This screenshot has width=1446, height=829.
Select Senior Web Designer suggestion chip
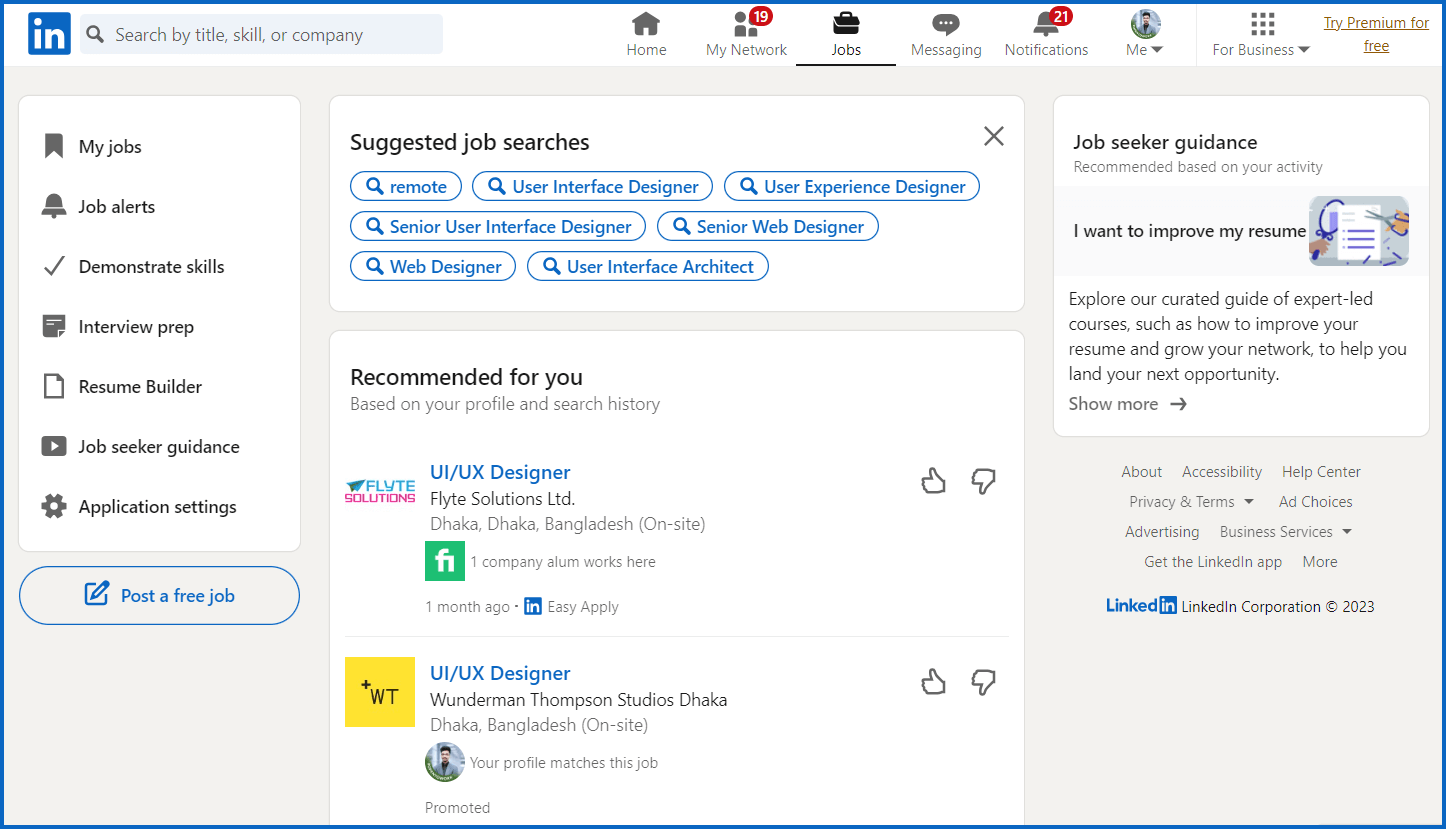coord(768,227)
